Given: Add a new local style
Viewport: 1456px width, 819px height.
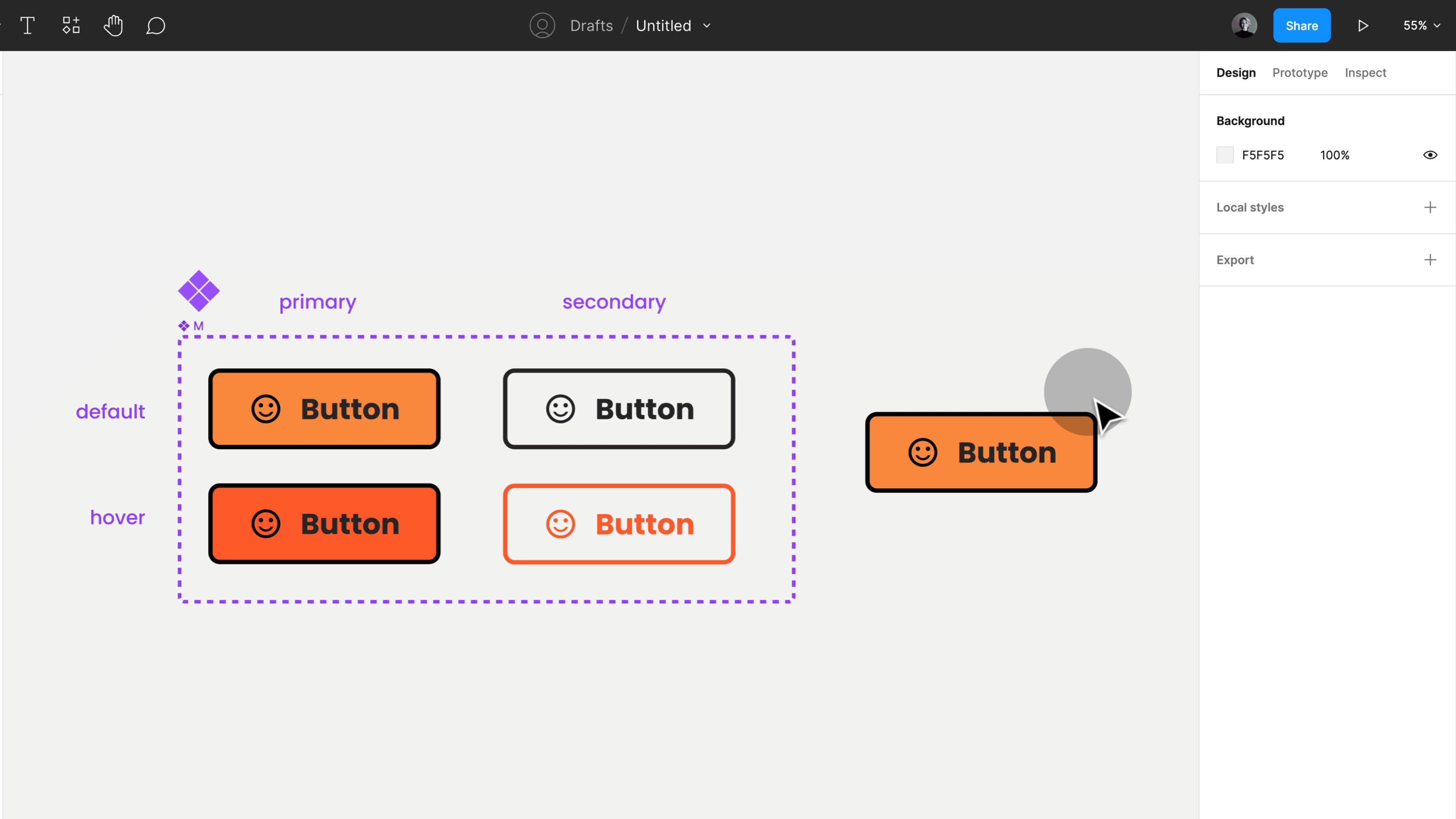Looking at the screenshot, I should point(1430,207).
